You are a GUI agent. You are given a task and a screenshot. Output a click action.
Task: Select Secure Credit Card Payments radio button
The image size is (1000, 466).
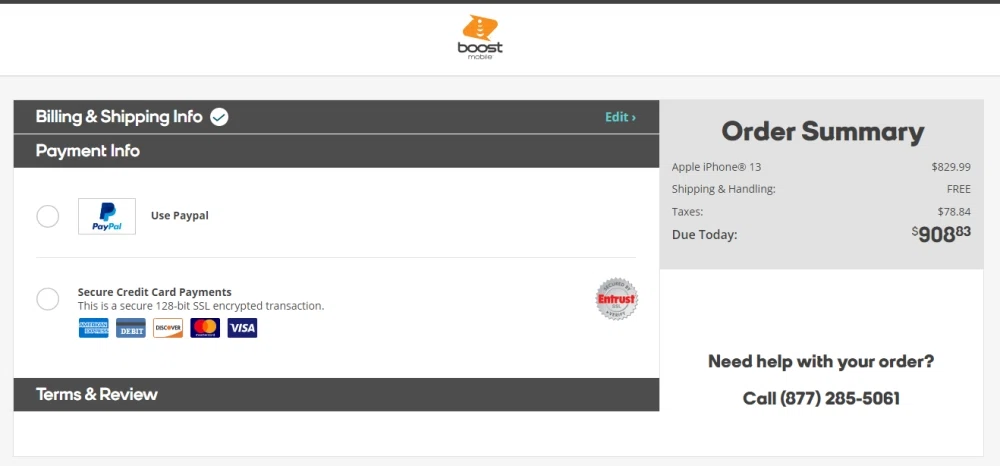click(48, 298)
